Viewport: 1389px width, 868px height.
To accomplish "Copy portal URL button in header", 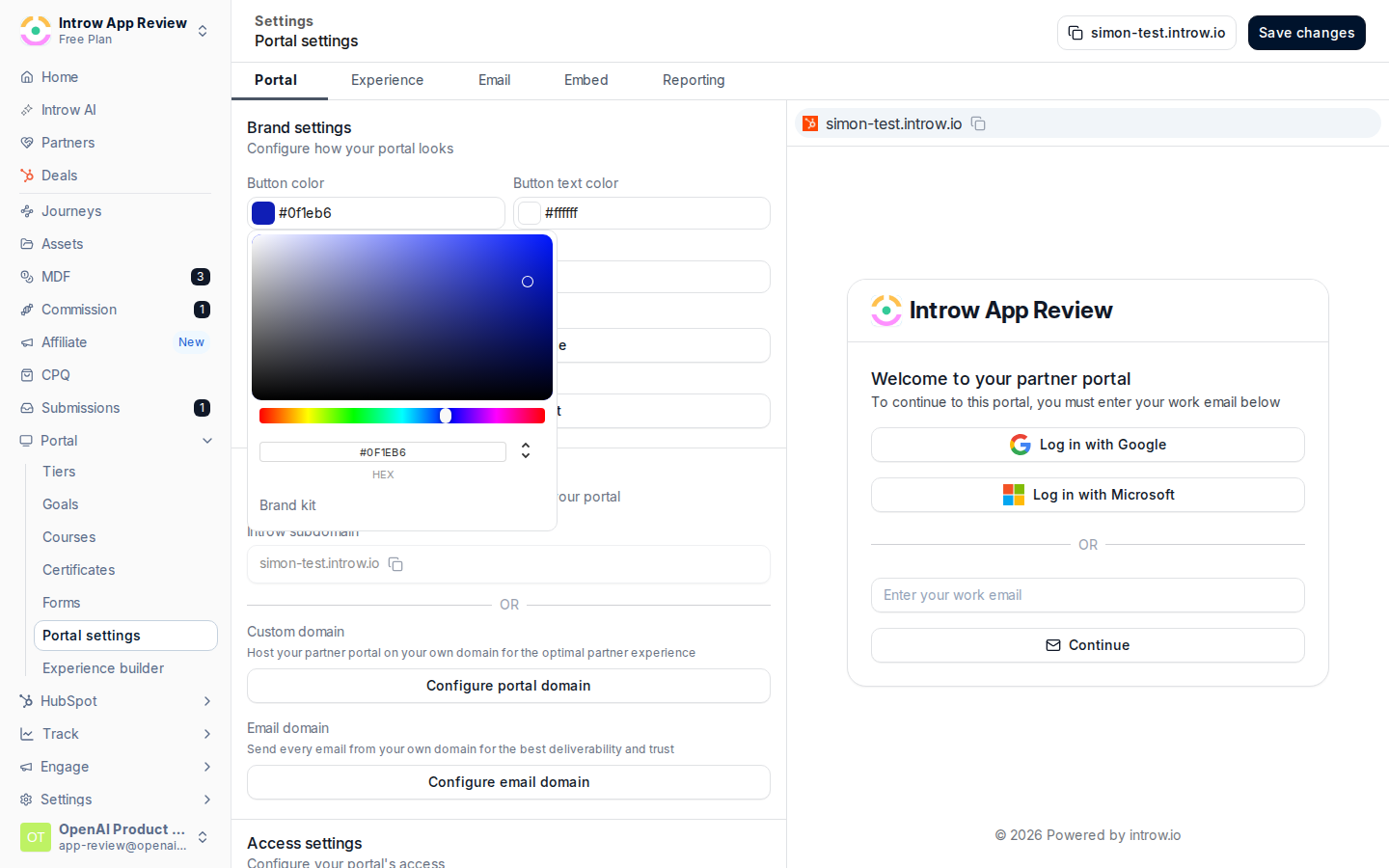I will coord(1147,33).
